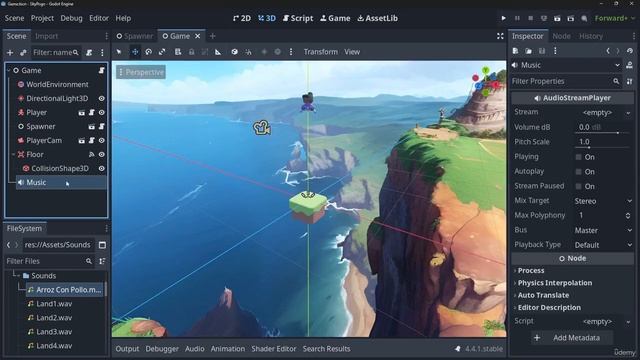Open the Playback Type Default dropdown
The width and height of the screenshot is (640, 360).
tap(604, 245)
